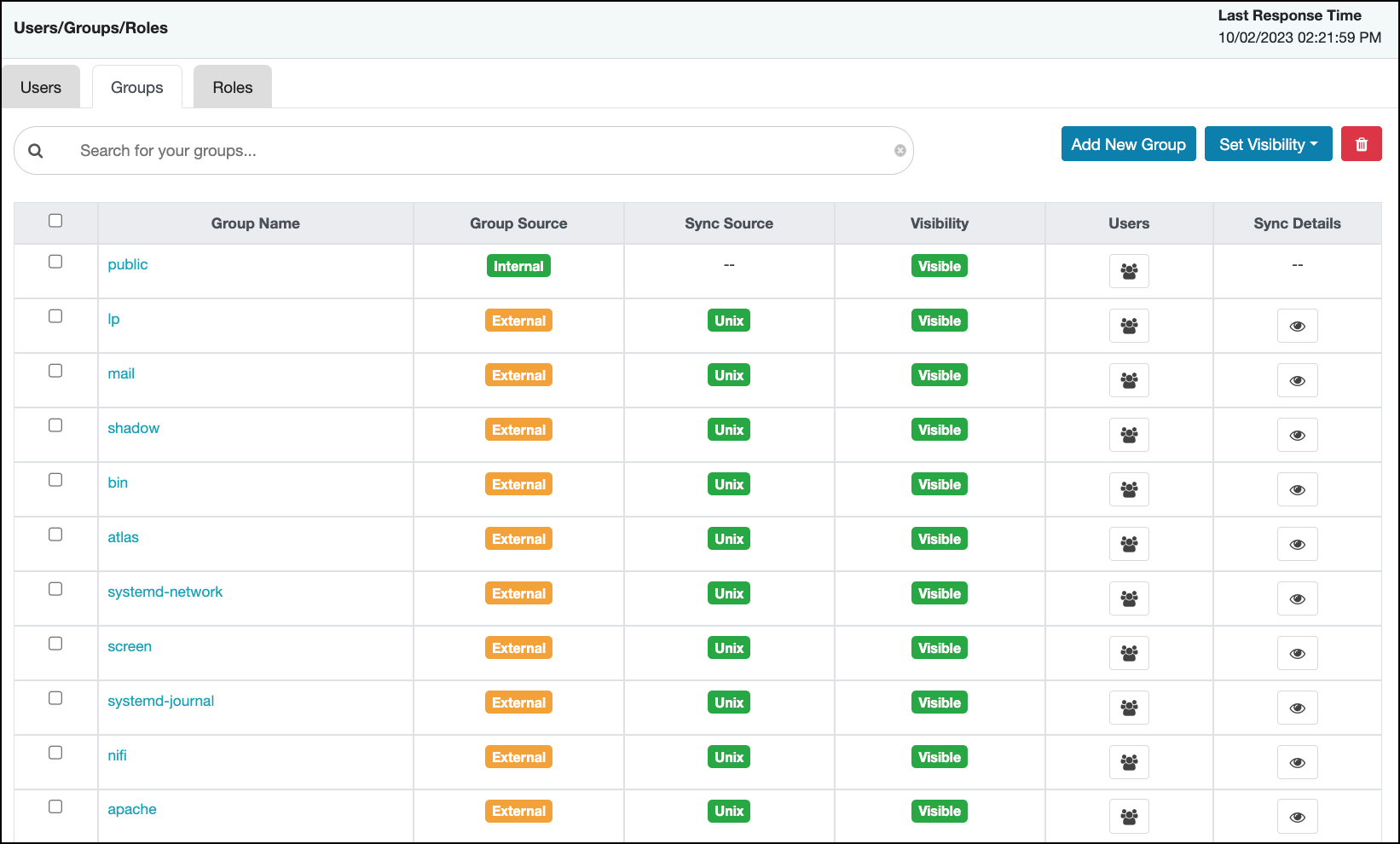Click users icon in apache row
Viewport: 1400px width, 844px height.
point(1129,816)
